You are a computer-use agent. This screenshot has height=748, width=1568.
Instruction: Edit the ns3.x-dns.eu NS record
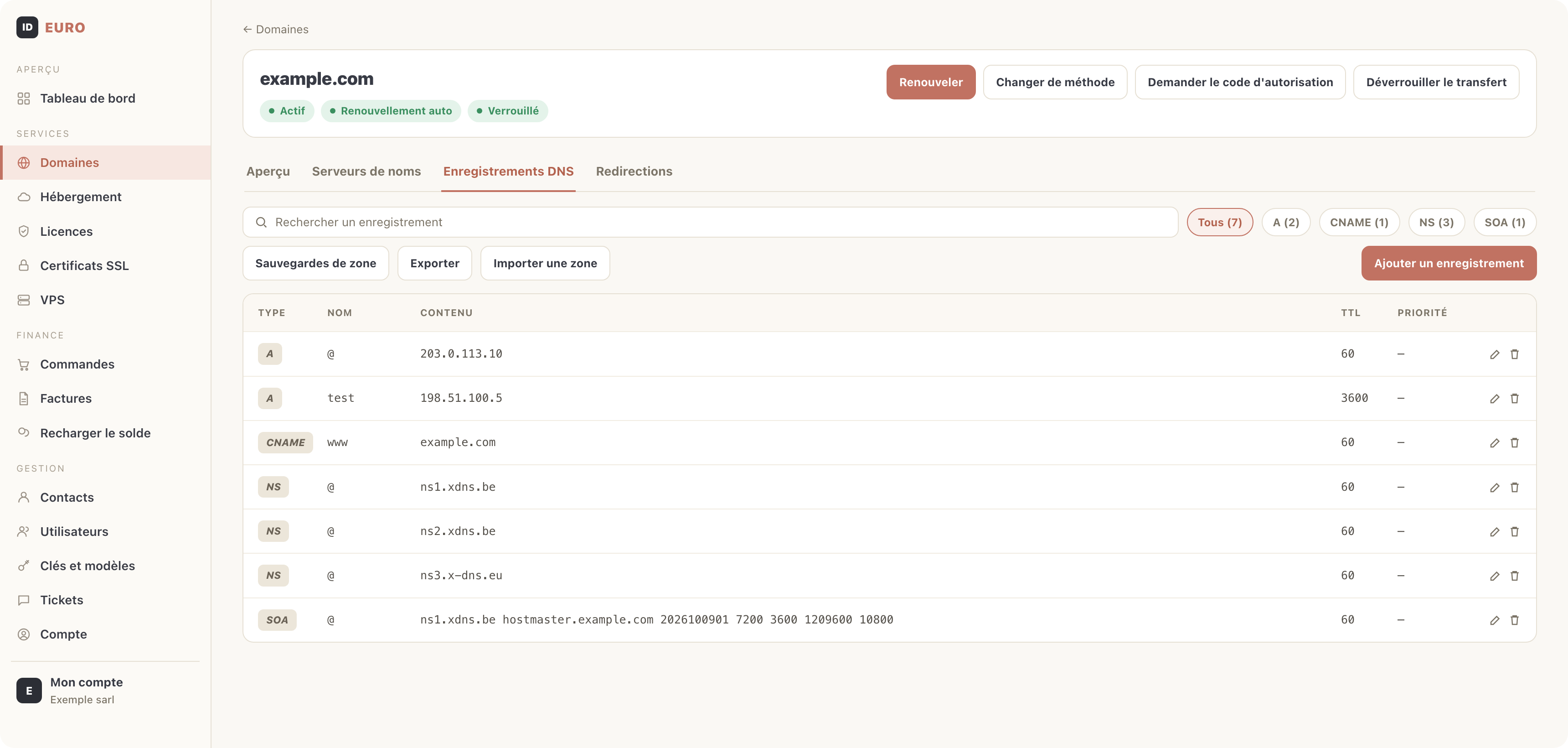[1494, 576]
